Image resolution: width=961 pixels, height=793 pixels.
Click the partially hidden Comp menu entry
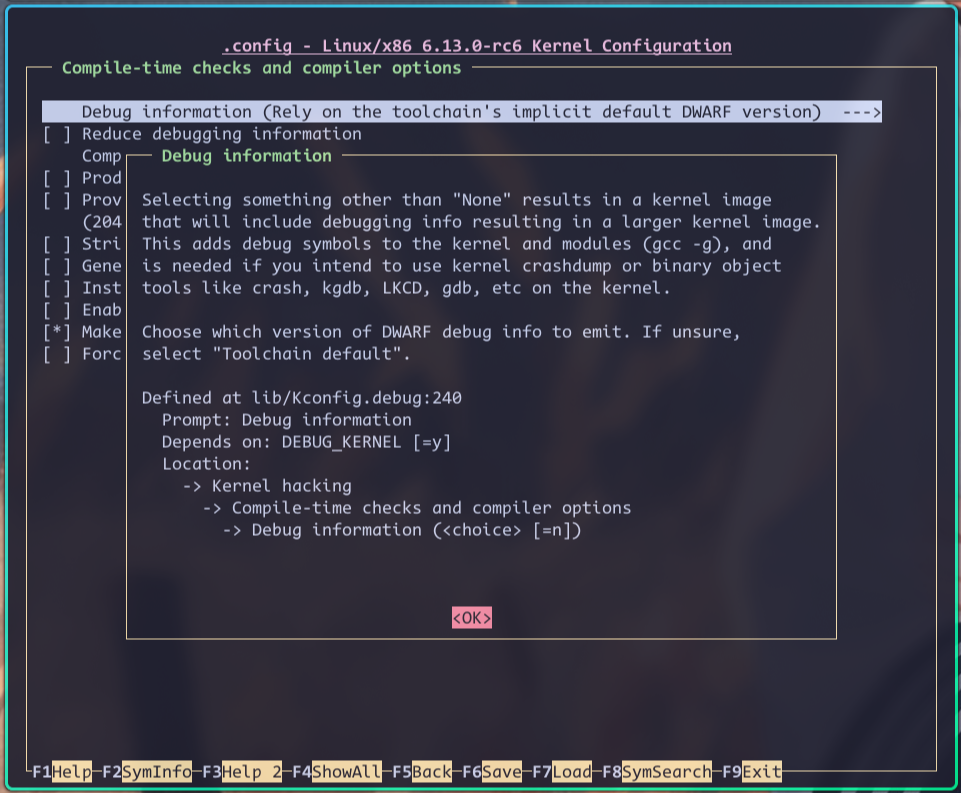pyautogui.click(x=101, y=156)
